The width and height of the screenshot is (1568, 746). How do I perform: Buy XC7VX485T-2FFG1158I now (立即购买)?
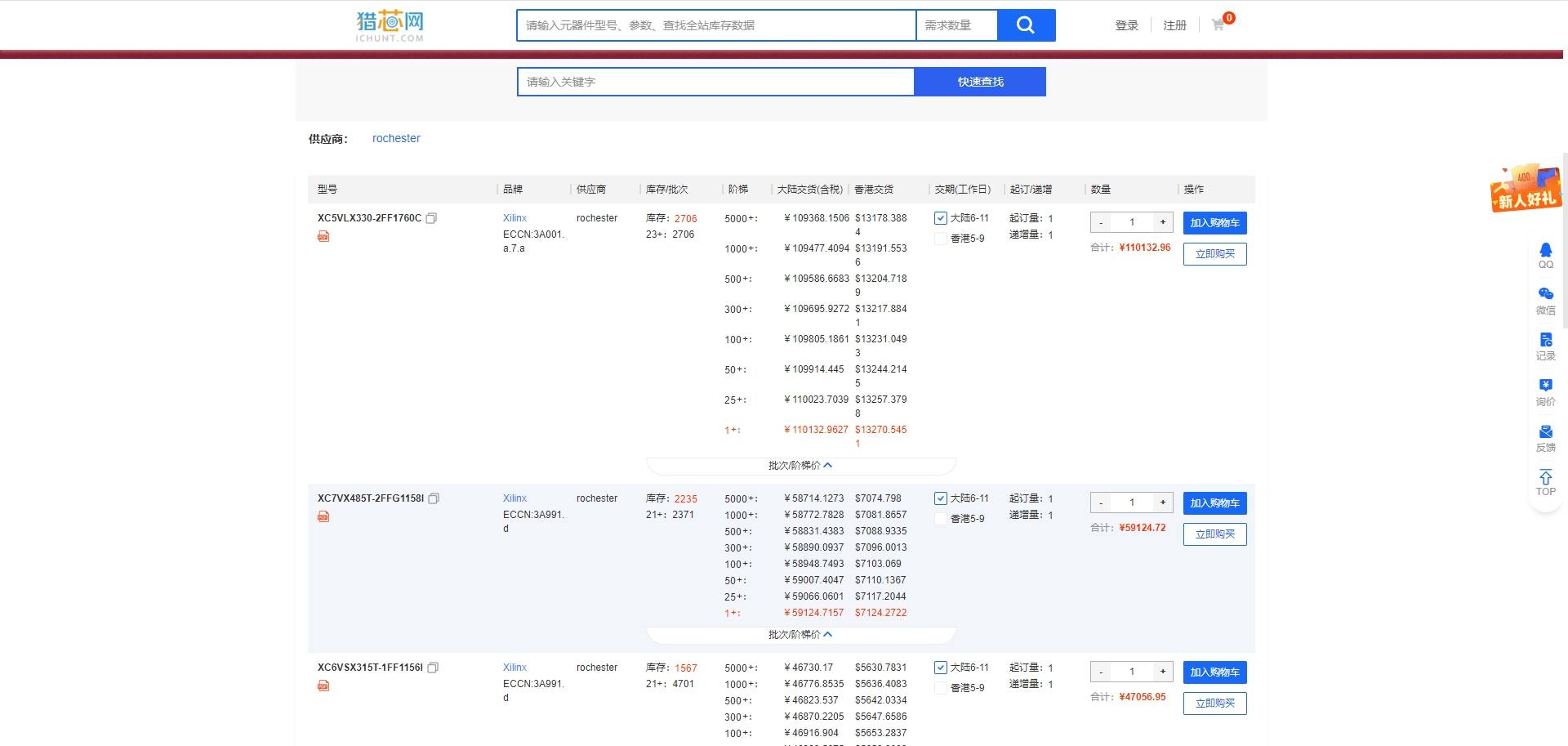[1214, 534]
